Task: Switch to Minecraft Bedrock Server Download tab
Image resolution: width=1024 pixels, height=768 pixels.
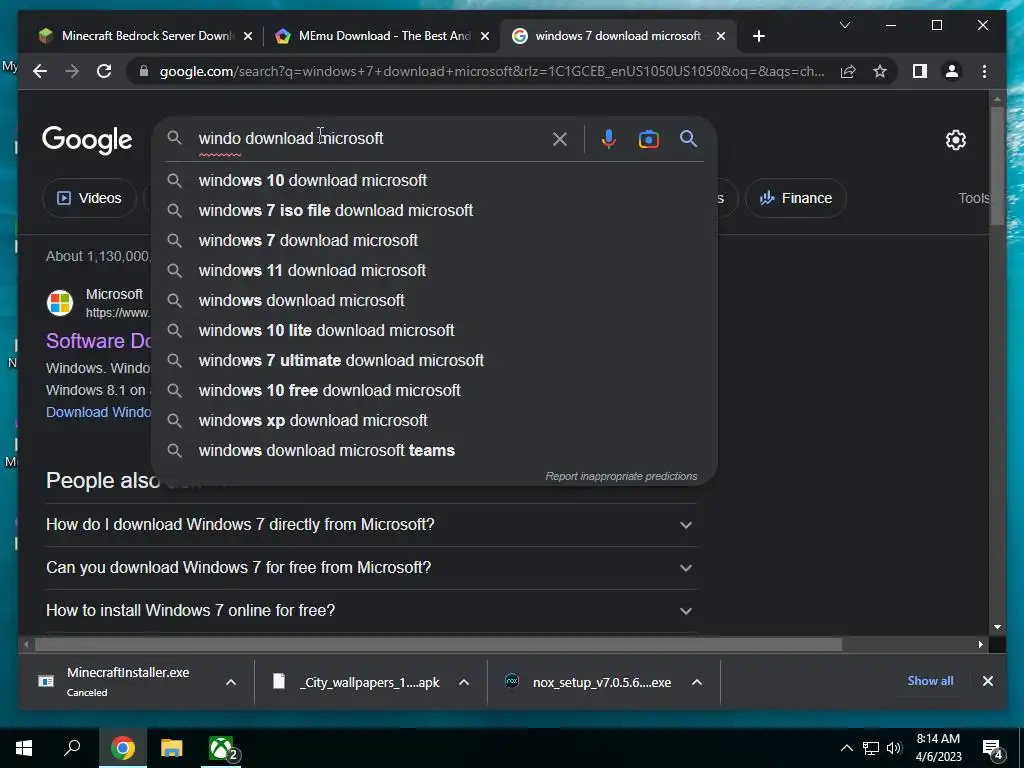Action: (x=145, y=36)
